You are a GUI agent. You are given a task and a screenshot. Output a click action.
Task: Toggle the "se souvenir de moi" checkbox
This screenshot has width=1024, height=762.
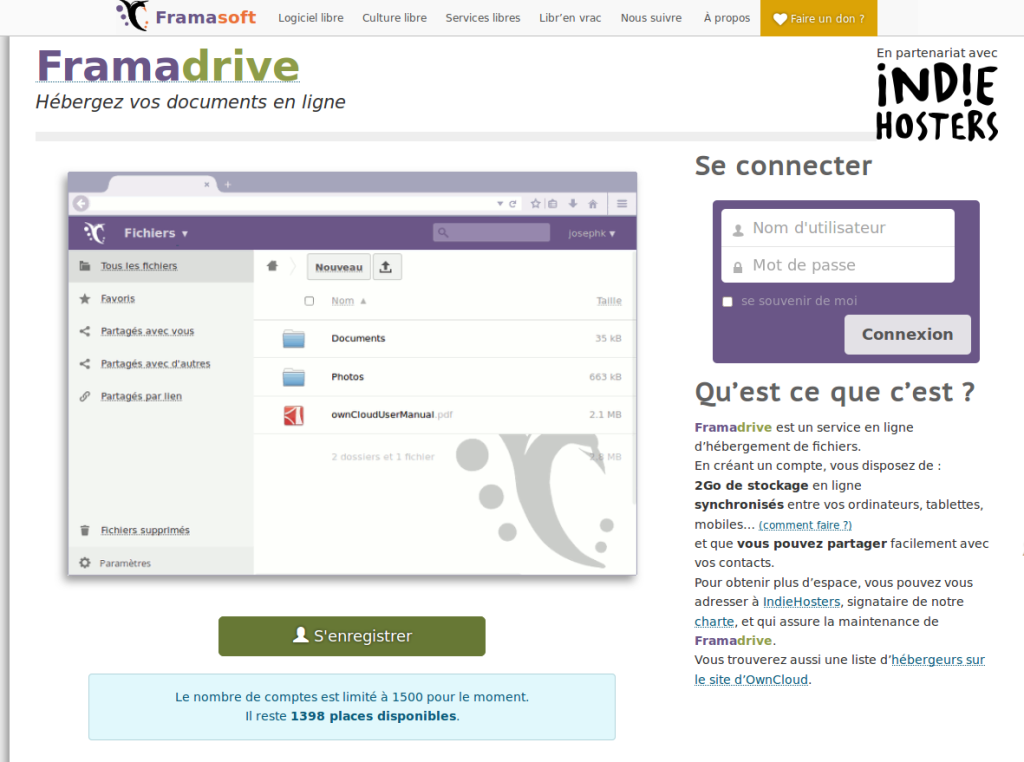728,302
